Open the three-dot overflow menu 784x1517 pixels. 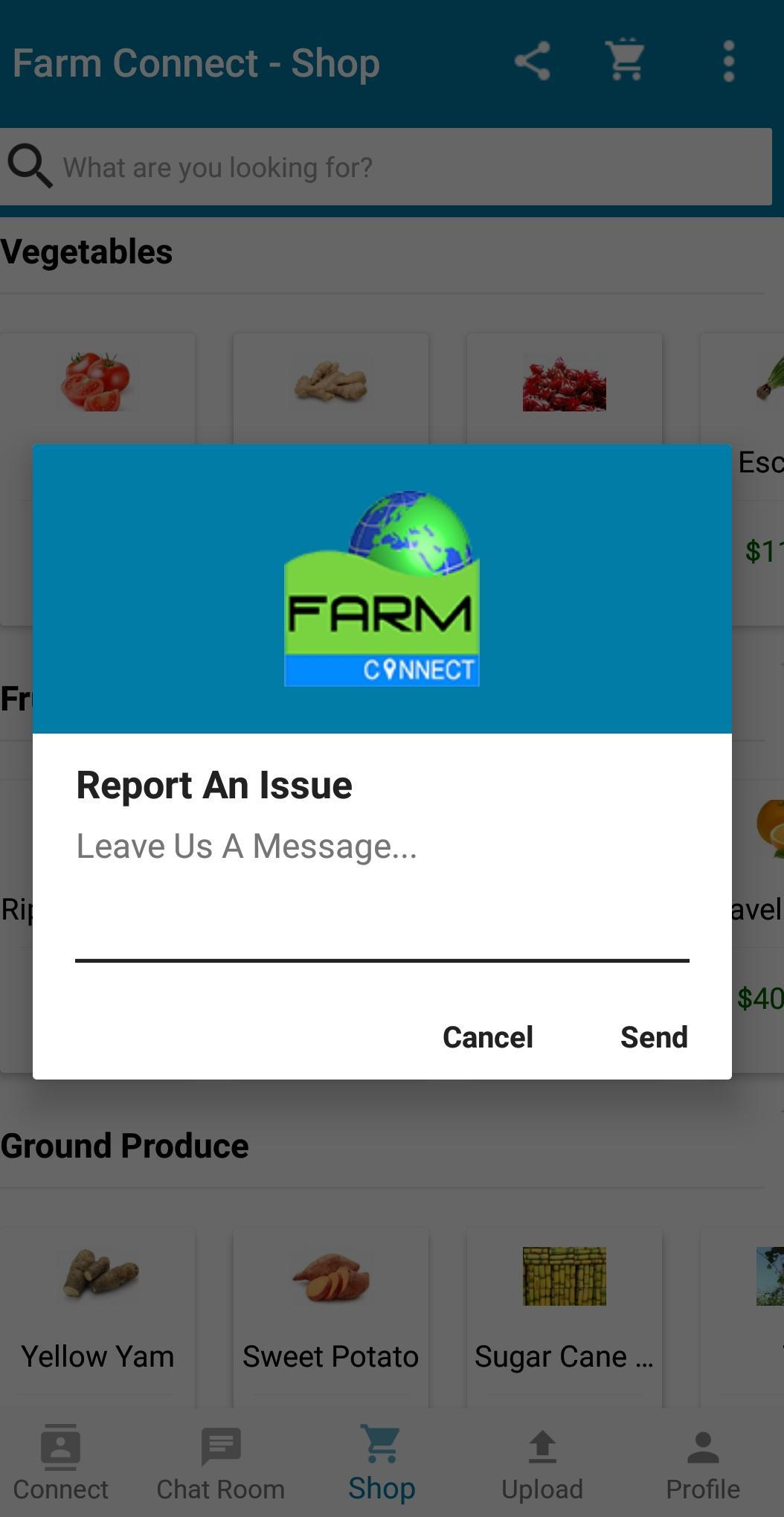click(x=728, y=62)
